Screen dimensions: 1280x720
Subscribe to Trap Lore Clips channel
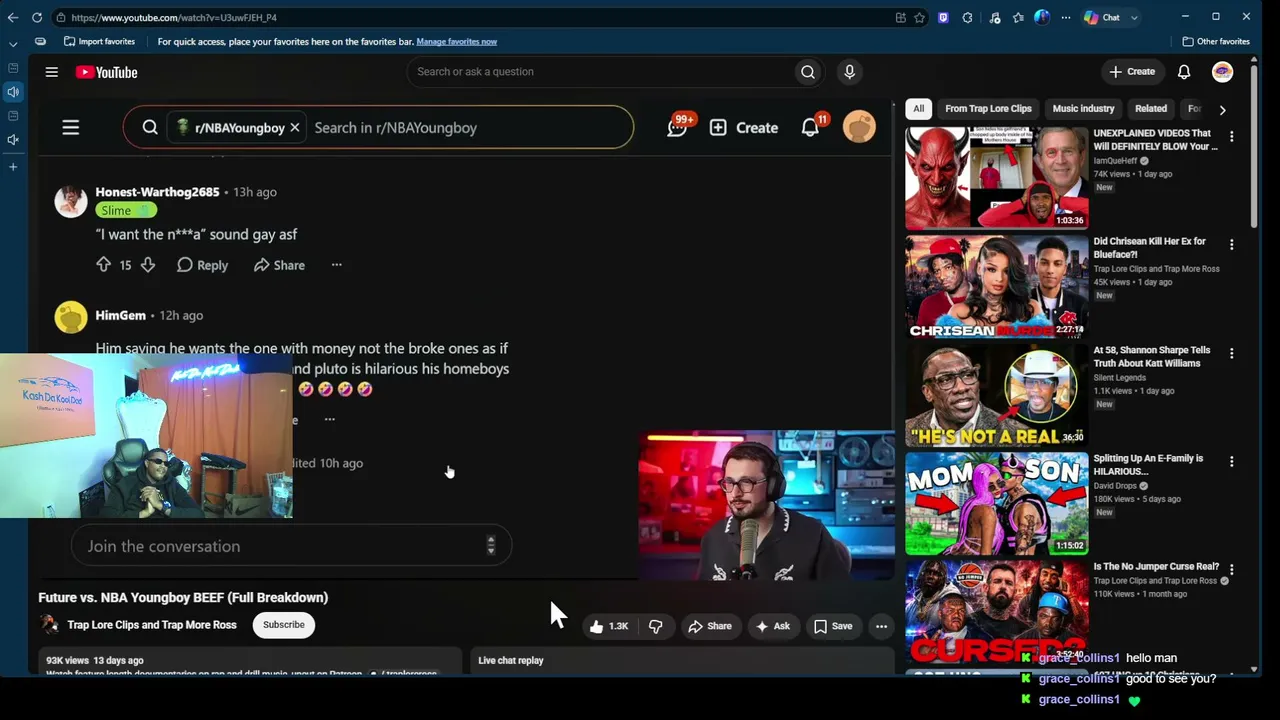pos(284,625)
